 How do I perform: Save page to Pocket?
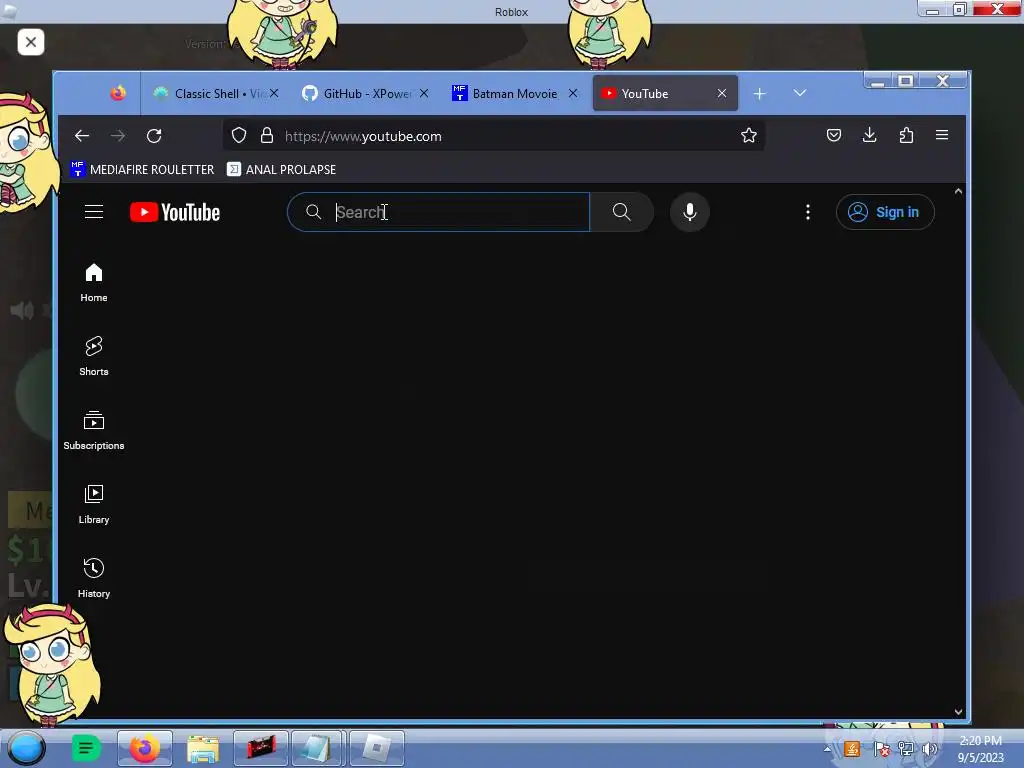(x=834, y=135)
